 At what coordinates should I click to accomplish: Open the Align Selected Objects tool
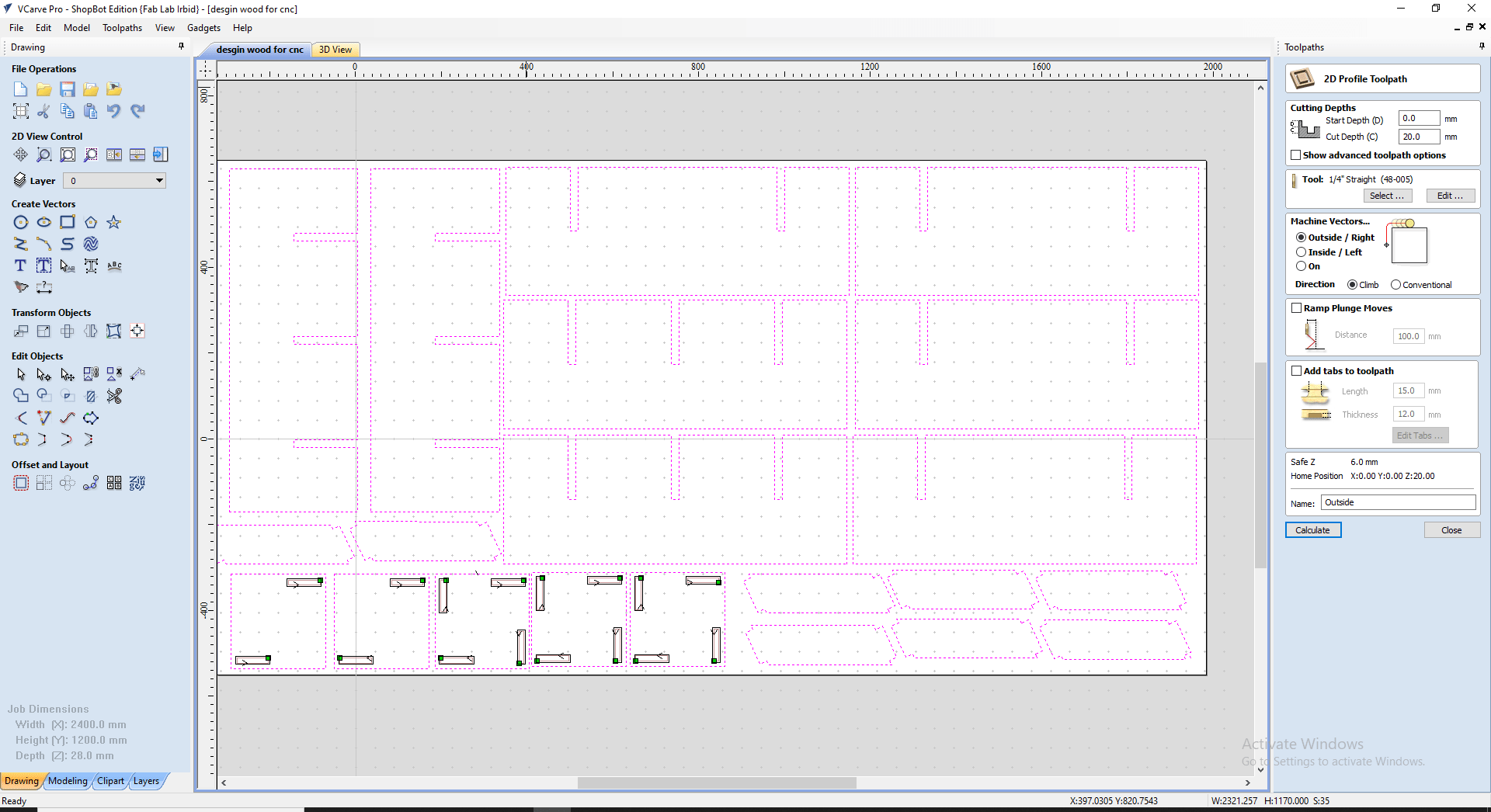tap(137, 331)
